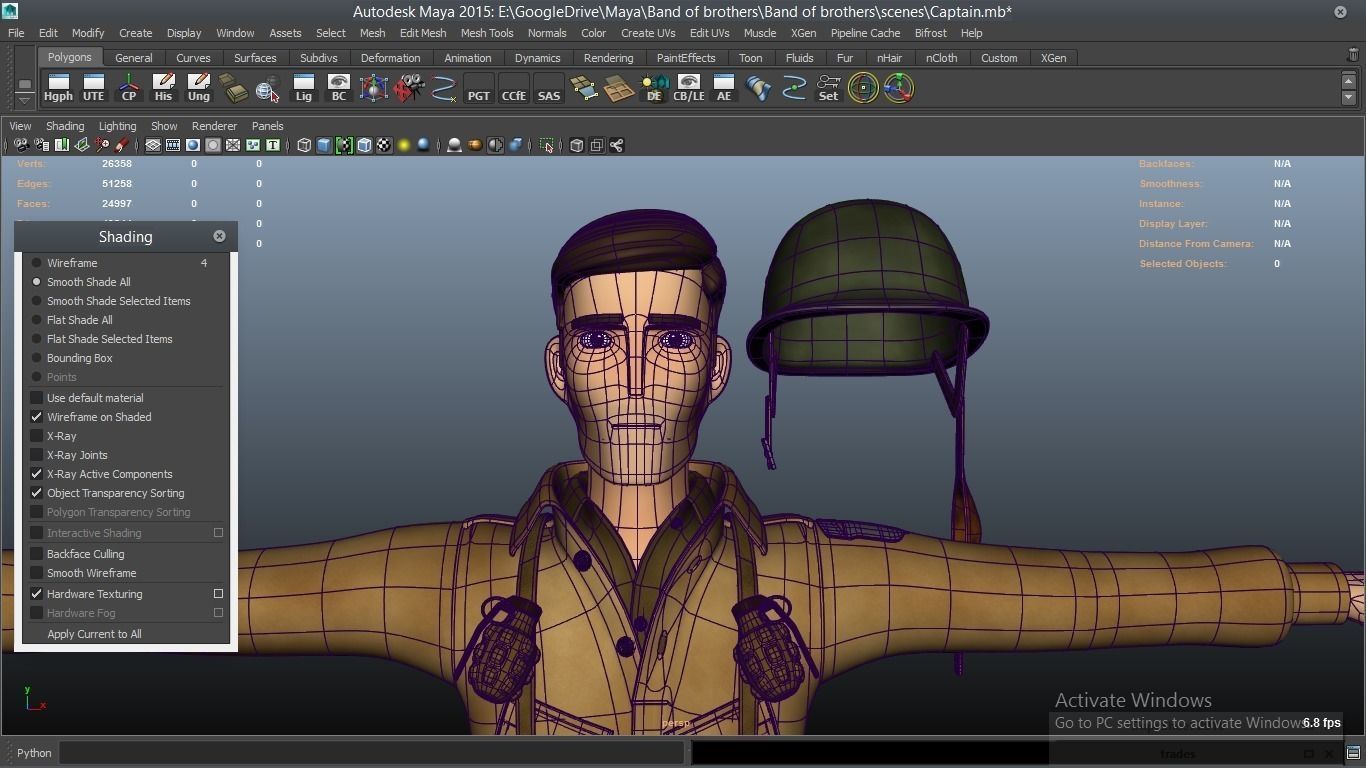The width and height of the screenshot is (1366, 768).
Task: Click the shelf scroll down arrow
Action: pos(1349,97)
